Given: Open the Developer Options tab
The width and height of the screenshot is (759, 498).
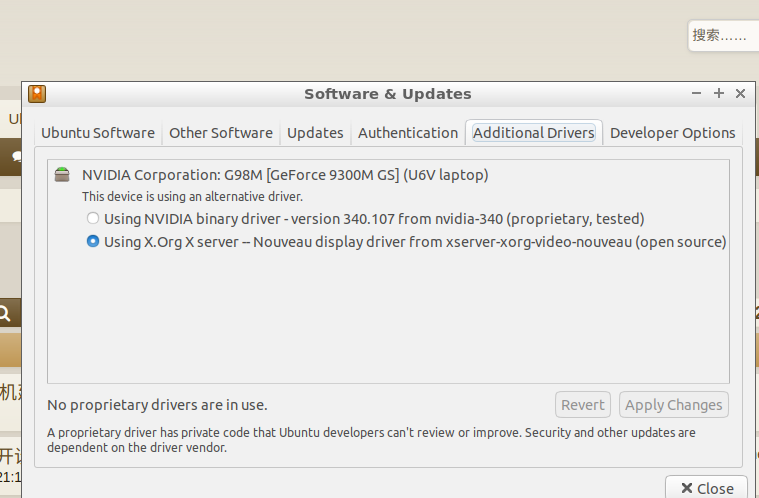Looking at the screenshot, I should [672, 133].
